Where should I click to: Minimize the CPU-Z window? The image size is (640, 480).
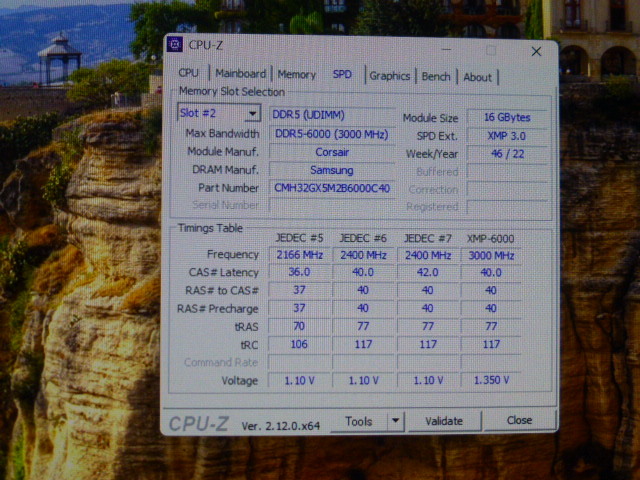tap(447, 50)
